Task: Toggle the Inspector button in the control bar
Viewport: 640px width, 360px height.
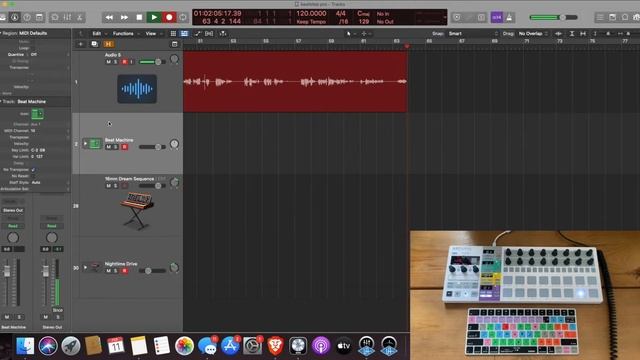Action: tap(15, 18)
